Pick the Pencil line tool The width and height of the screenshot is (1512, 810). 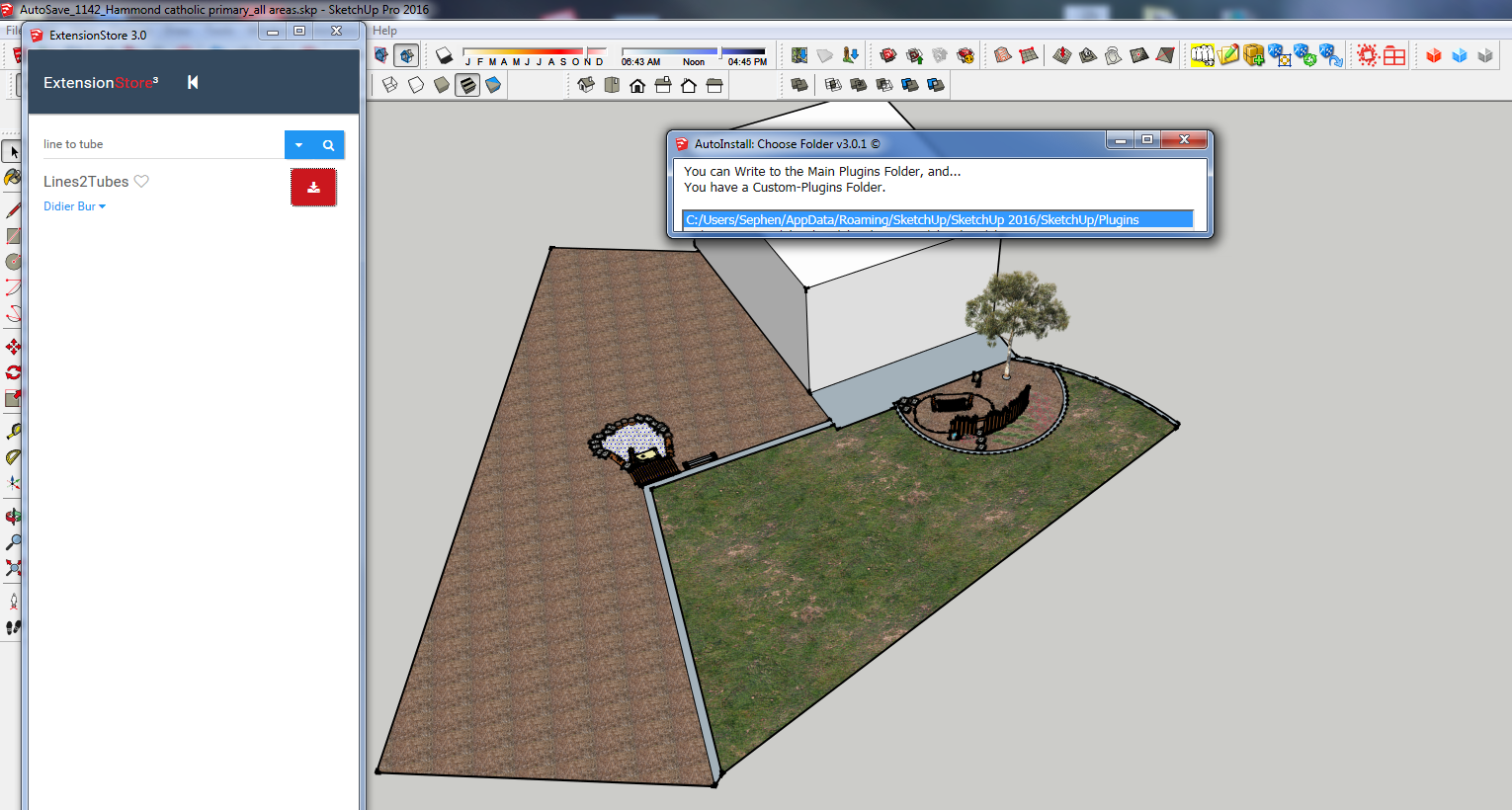pos(13,209)
